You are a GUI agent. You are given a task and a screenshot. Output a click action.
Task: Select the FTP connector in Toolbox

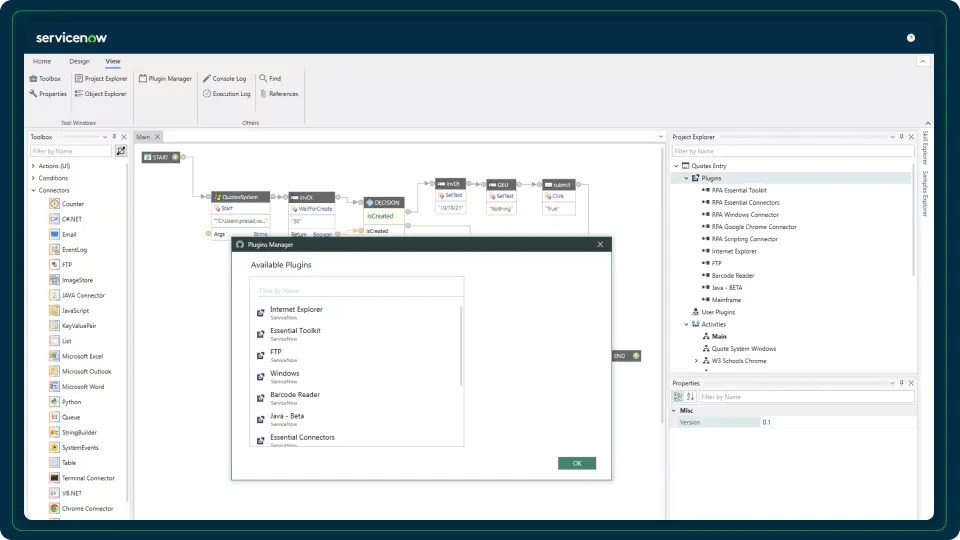click(x=61, y=264)
